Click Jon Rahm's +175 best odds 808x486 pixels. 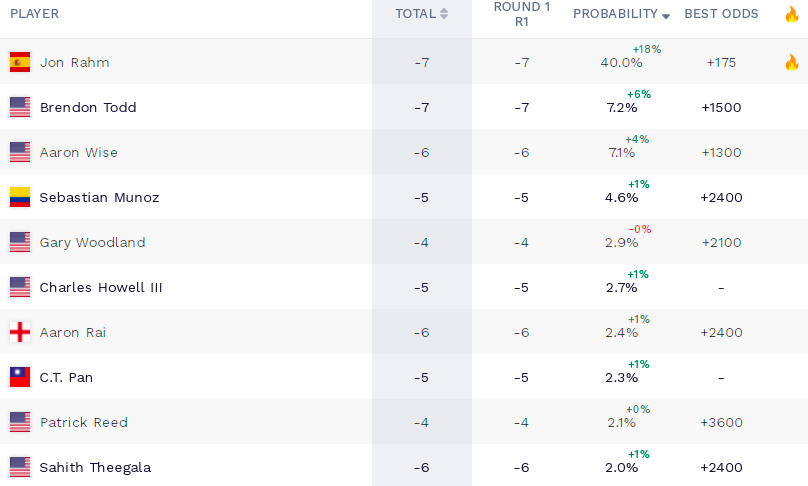721,62
